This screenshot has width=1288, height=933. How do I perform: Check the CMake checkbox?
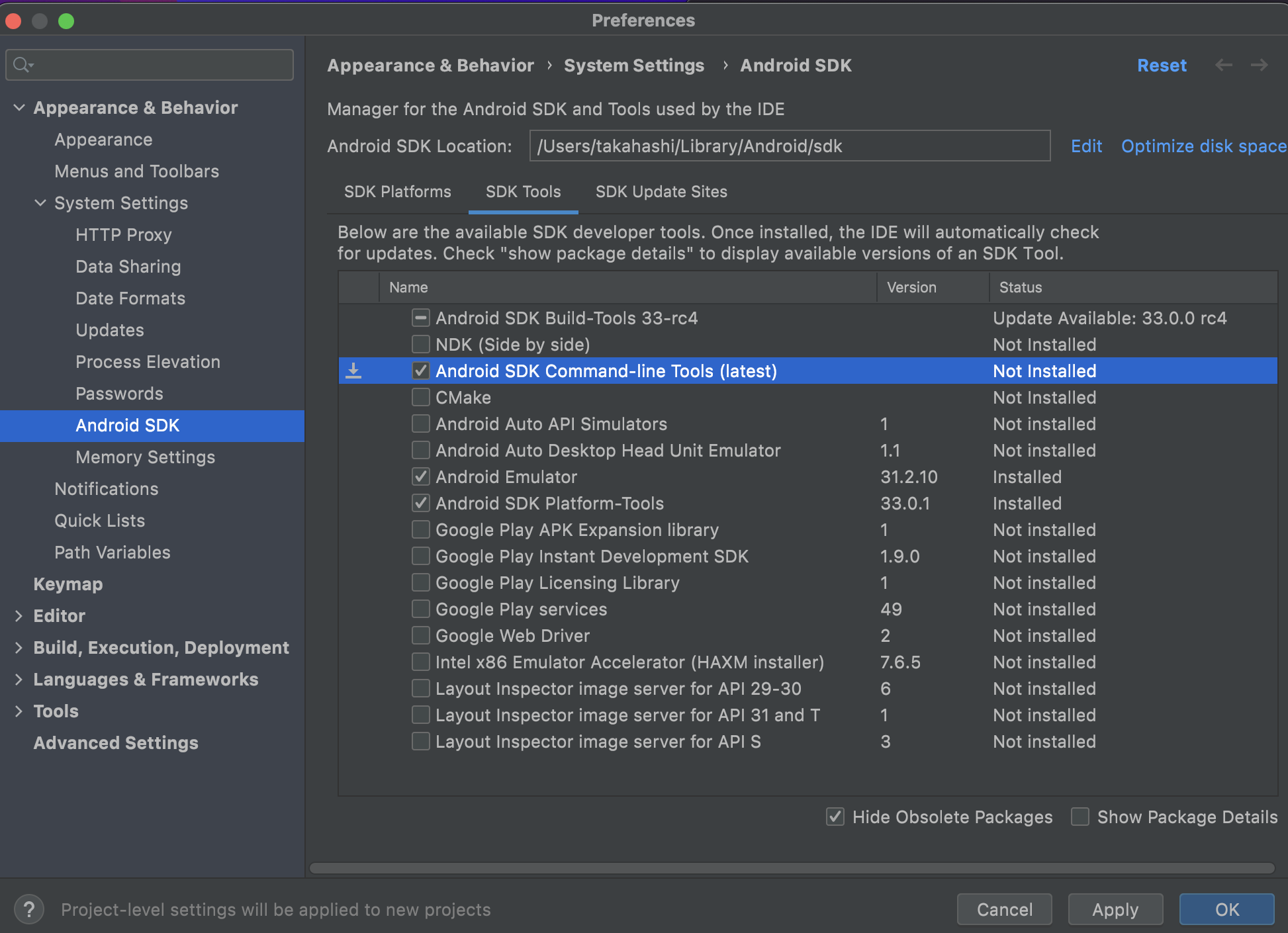coord(420,398)
